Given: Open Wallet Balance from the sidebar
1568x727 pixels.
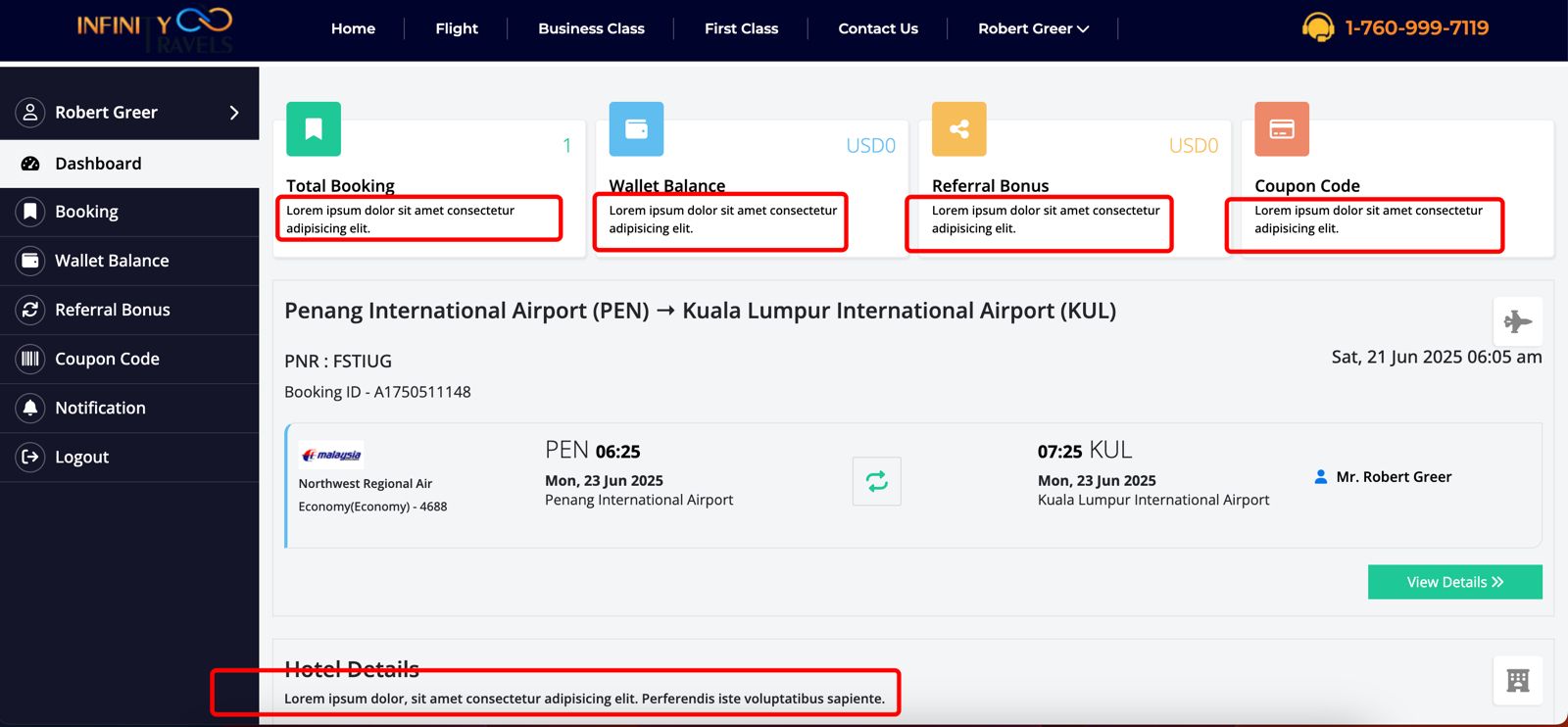Looking at the screenshot, I should coord(112,261).
